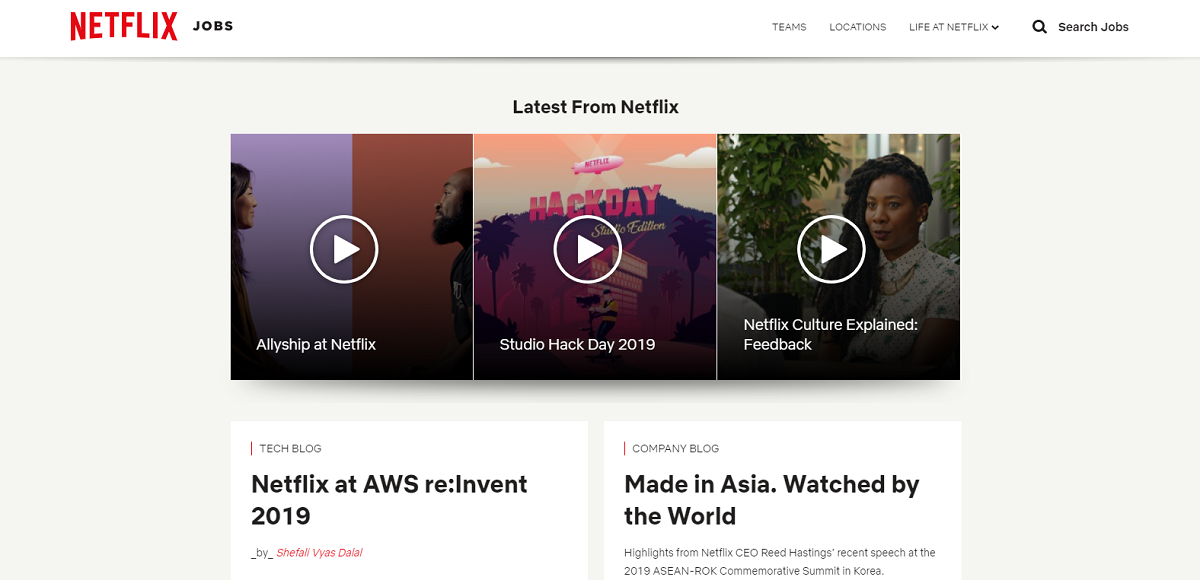This screenshot has height=580, width=1200.
Task: Open Netflix at AWS re:Invent 2019 article
Action: coord(389,500)
